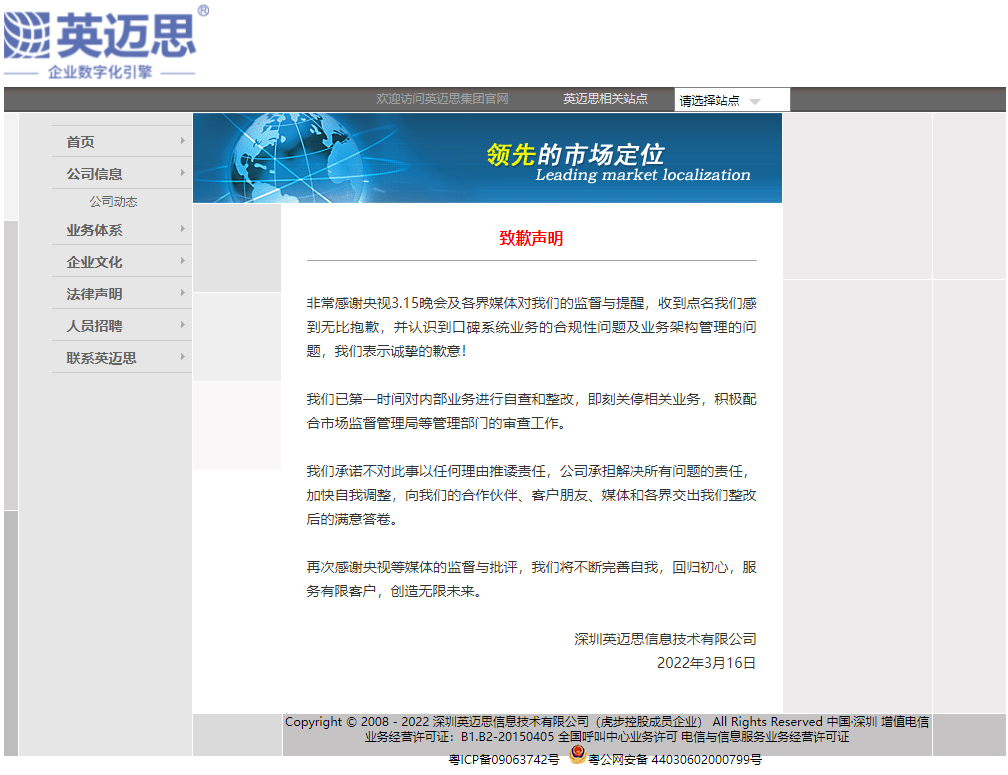Expand the 联系英迈思 arrow in the sidebar
This screenshot has width=1008, height=775.
coord(183,357)
